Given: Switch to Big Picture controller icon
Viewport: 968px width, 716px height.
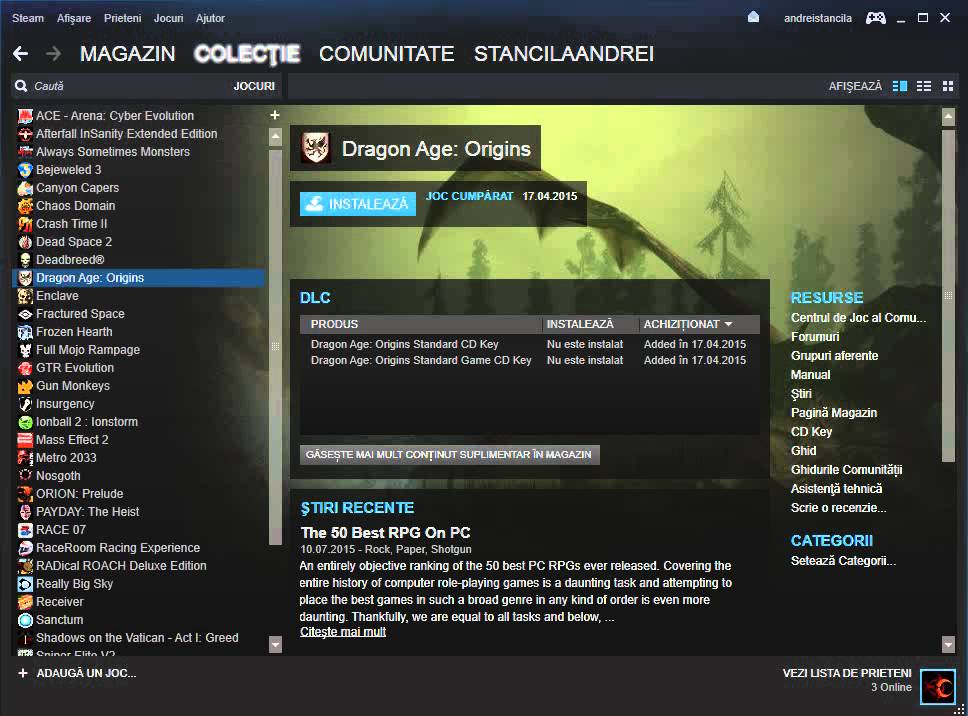Looking at the screenshot, I should [875, 18].
